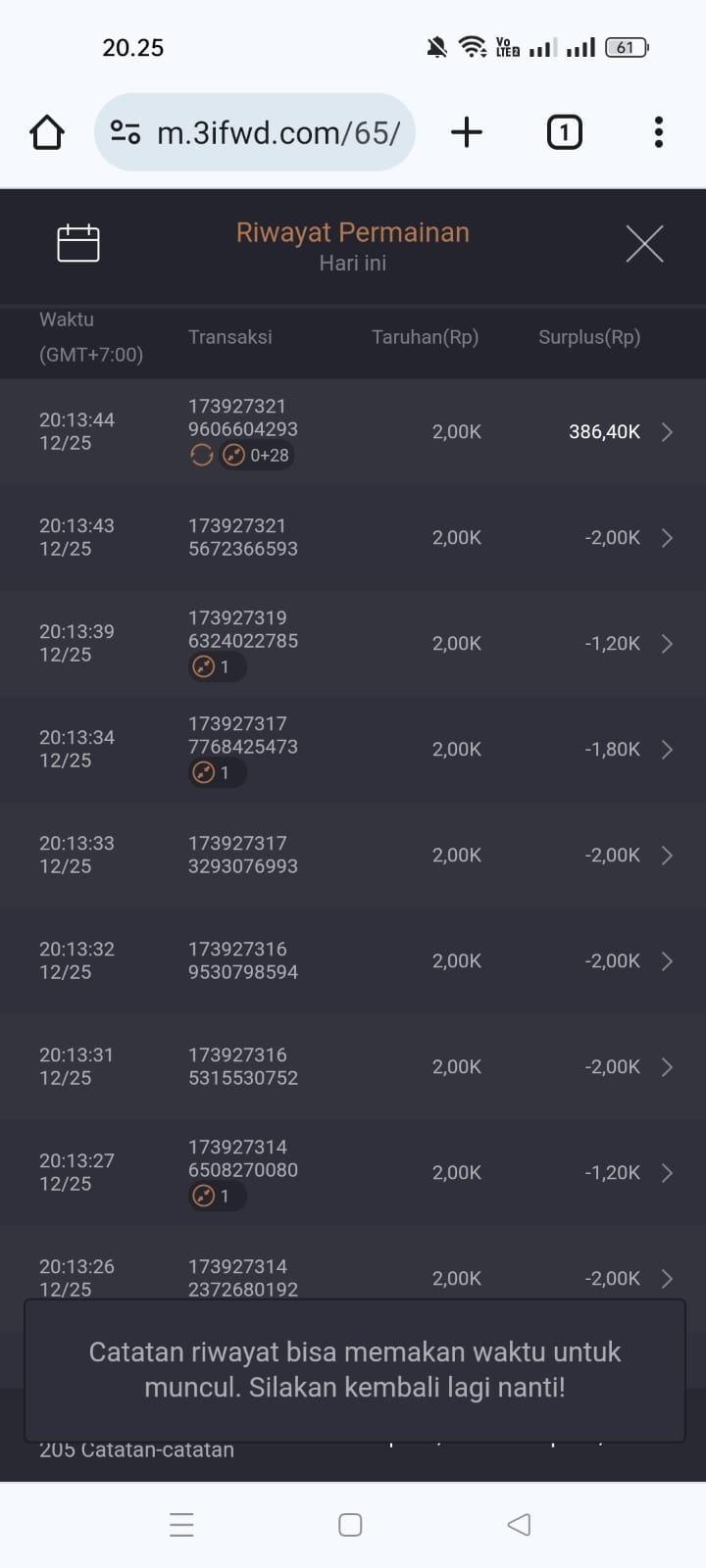Click the orange refresh icon in first transaction
Image resolution: width=706 pixels, height=1568 pixels.
coord(201,455)
